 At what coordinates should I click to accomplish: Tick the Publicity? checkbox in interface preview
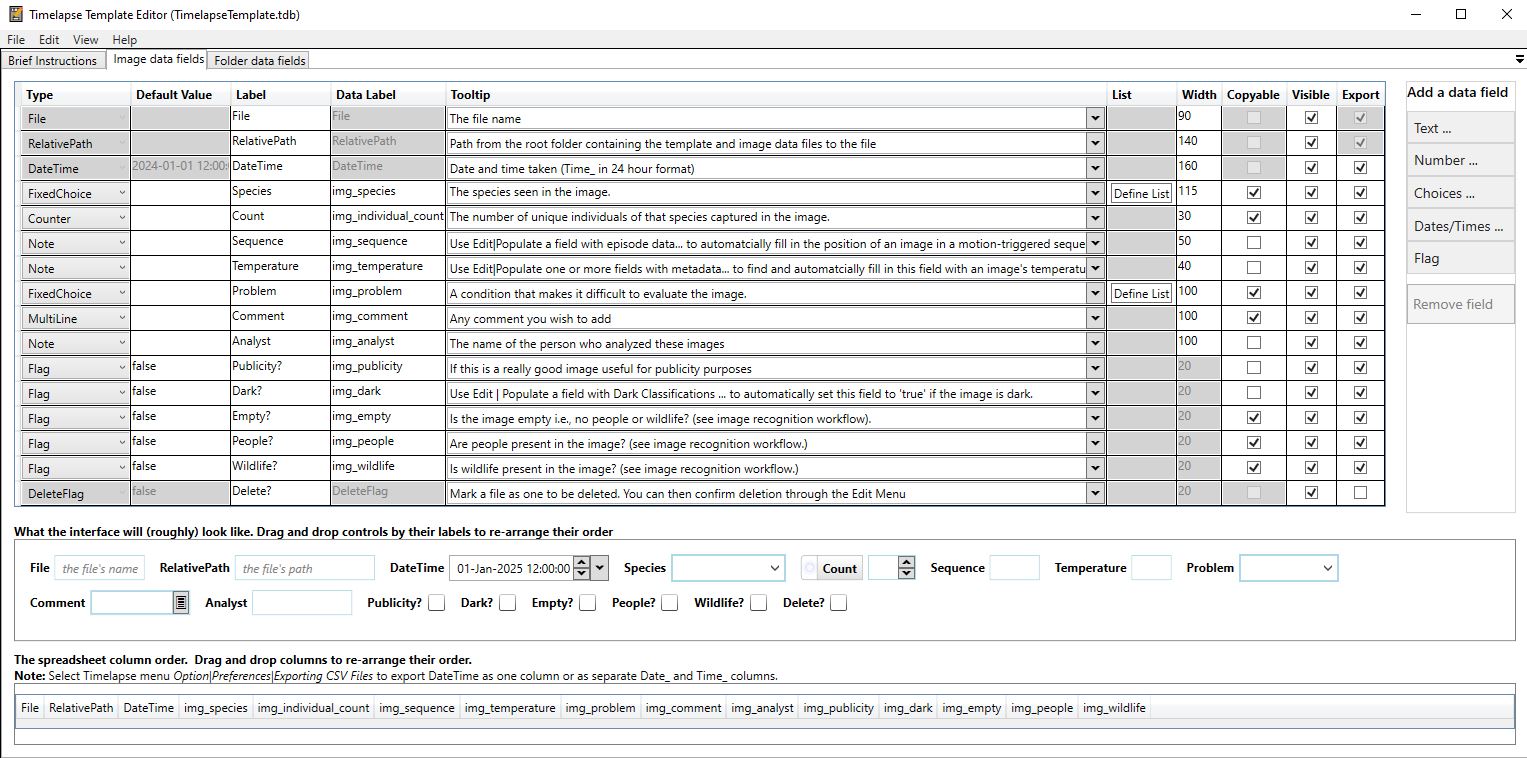[436, 603]
